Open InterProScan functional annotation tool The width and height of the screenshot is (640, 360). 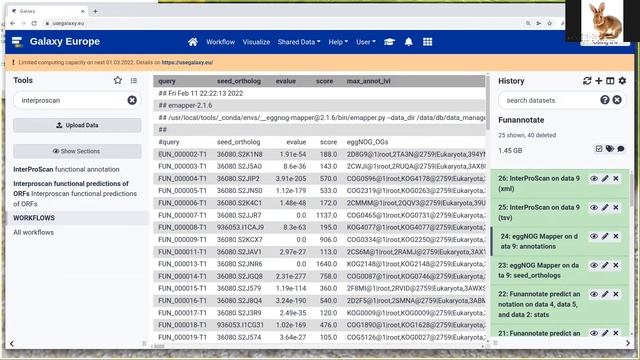(x=66, y=169)
